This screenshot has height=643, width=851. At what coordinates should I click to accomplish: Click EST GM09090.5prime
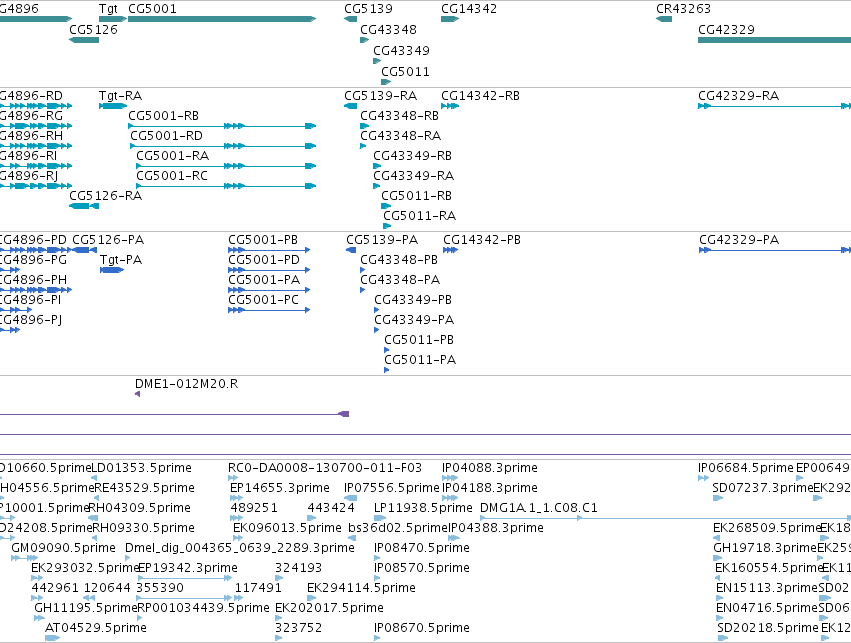(63, 548)
